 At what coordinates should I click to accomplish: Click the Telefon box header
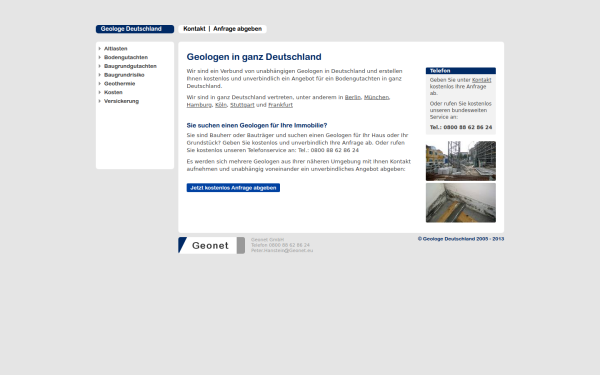(x=461, y=71)
